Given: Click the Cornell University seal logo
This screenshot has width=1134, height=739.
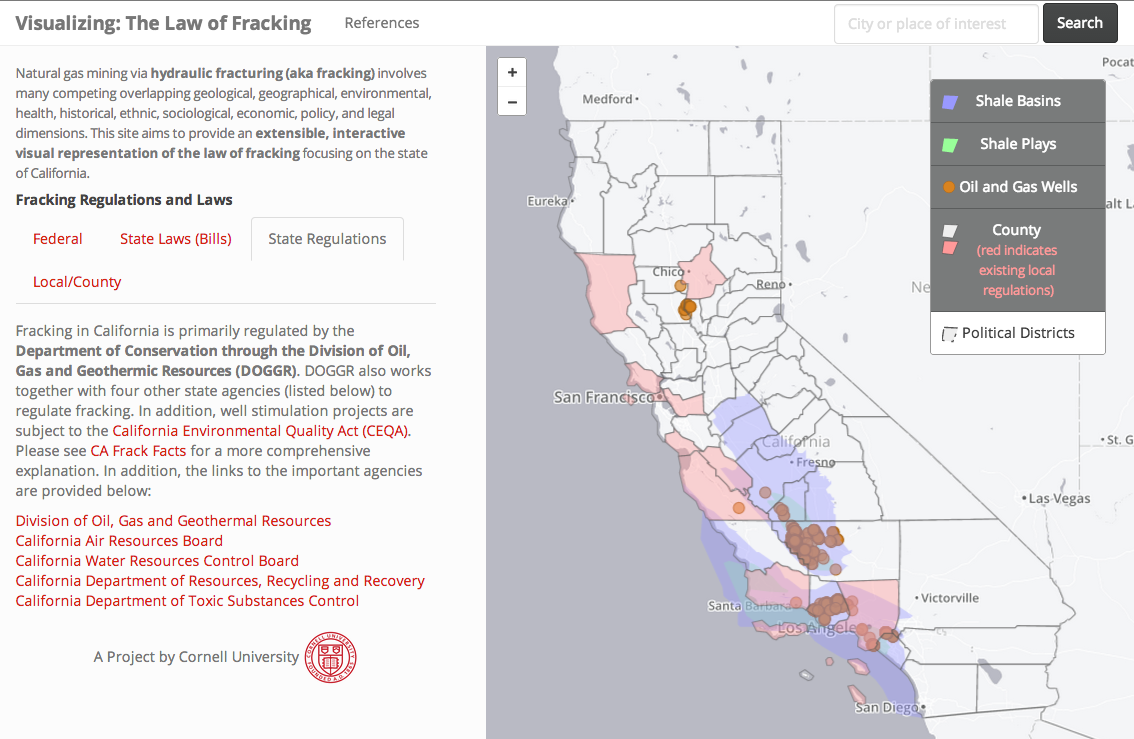Looking at the screenshot, I should coord(331,657).
